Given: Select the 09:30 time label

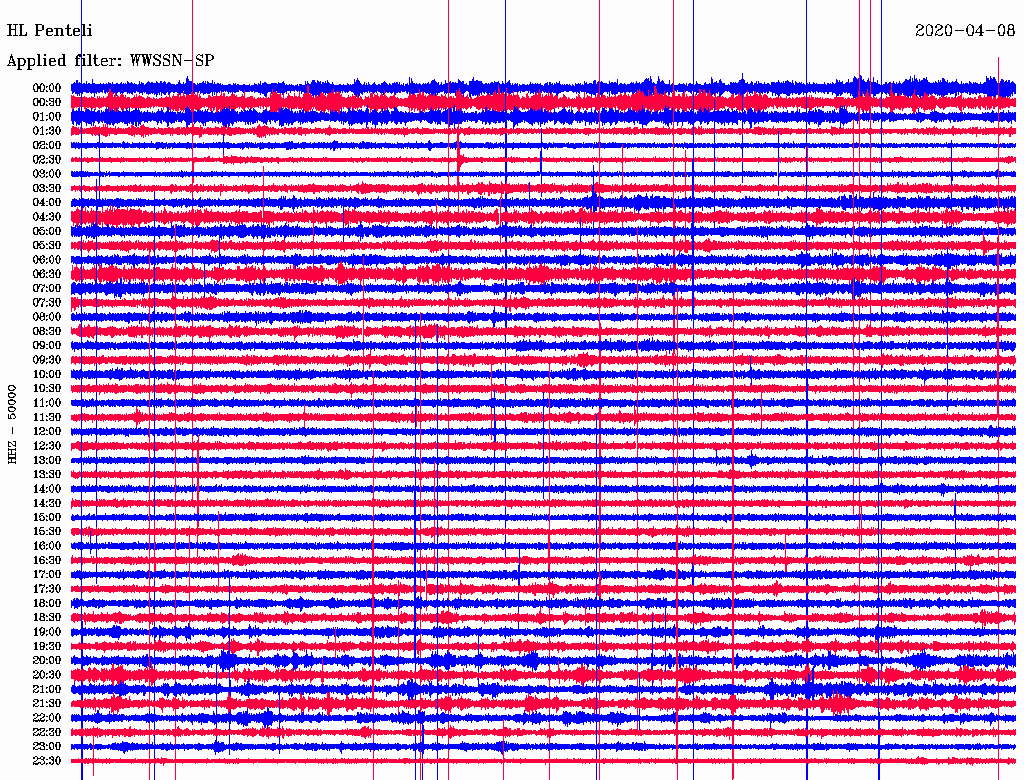Looking at the screenshot, I should pyautogui.click(x=47, y=360).
